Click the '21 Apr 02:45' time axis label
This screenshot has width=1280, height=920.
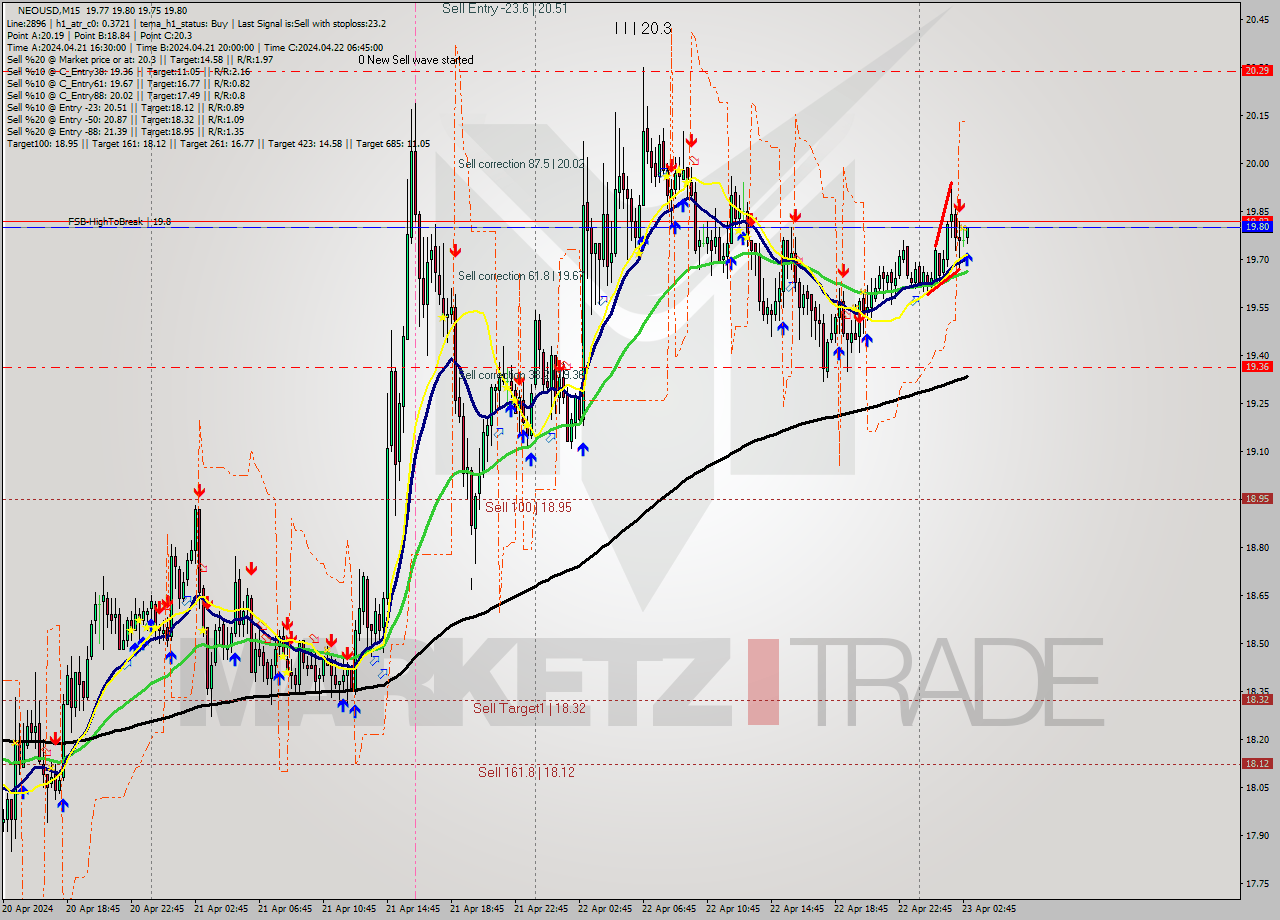pos(221,909)
